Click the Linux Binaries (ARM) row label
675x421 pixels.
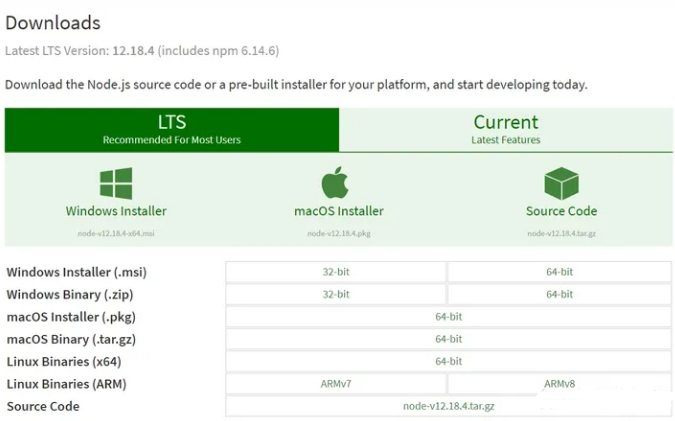(x=66, y=384)
